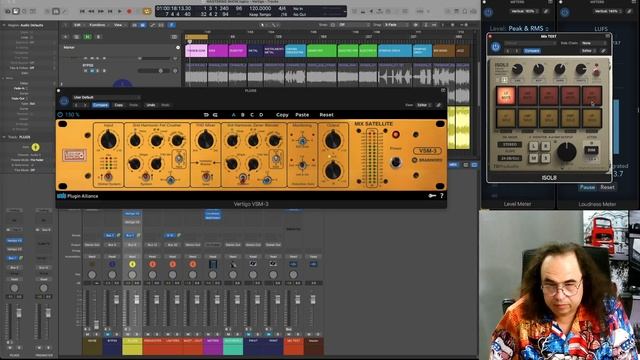Start playback with the transport Play button
Viewport: 640px width, 360px height.
(x=120, y=11)
